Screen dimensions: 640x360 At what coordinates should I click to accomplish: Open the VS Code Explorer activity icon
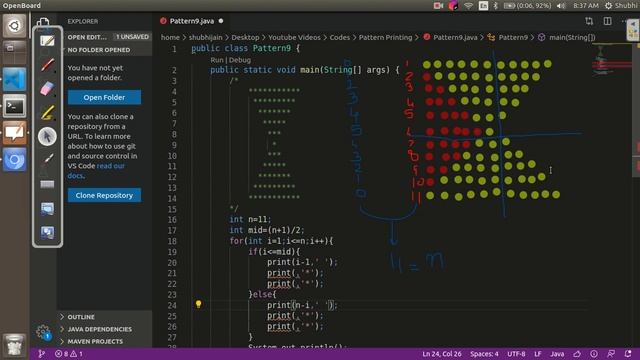coord(43,22)
